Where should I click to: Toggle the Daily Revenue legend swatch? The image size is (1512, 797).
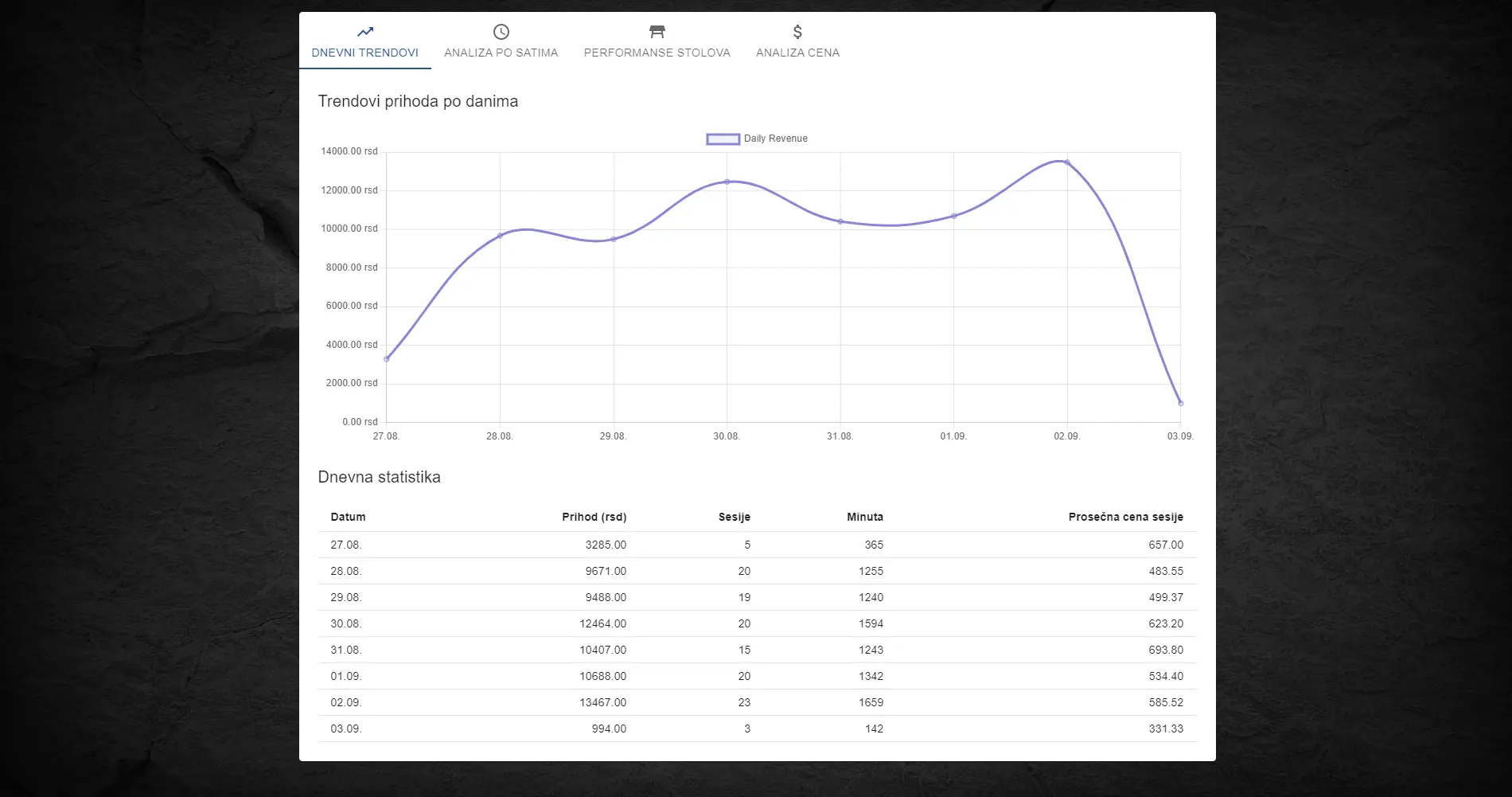click(x=723, y=139)
